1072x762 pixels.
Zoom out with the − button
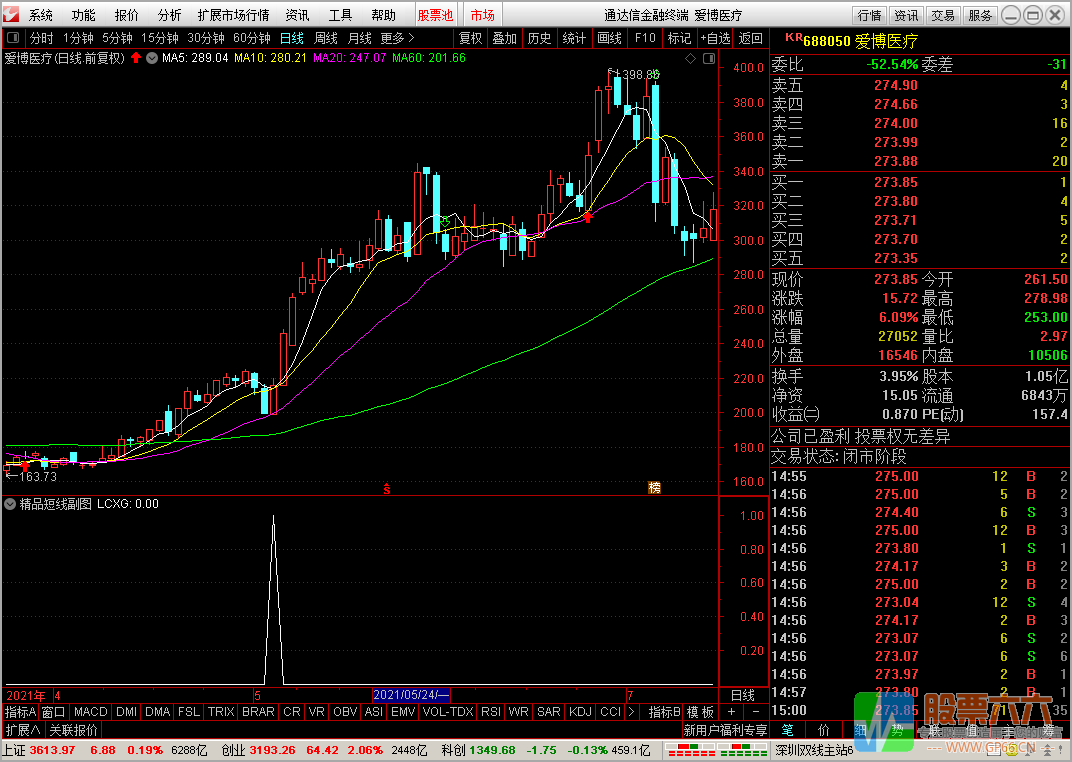[755, 712]
